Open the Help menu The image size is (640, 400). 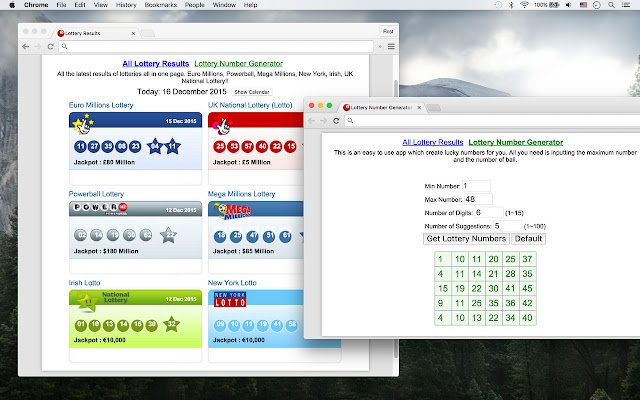pyautogui.click(x=250, y=5)
